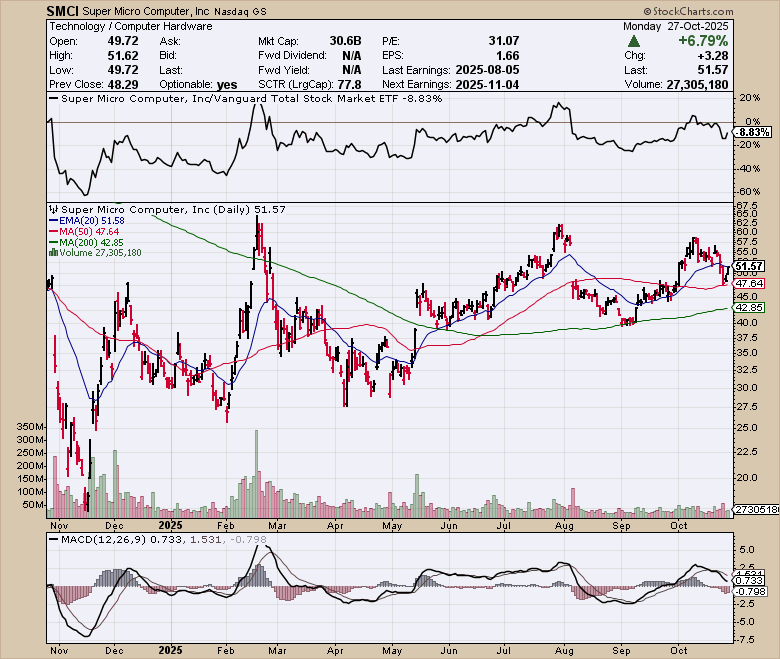Image resolution: width=780 pixels, height=659 pixels.
Task: Click the 27305180 volume axis tag
Action: click(757, 510)
